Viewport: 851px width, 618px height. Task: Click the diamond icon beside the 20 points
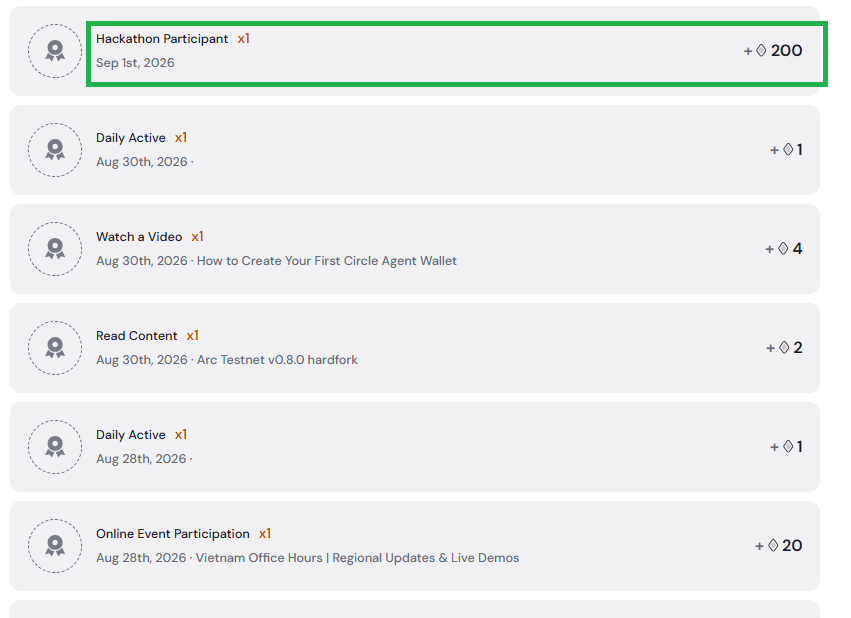773,545
